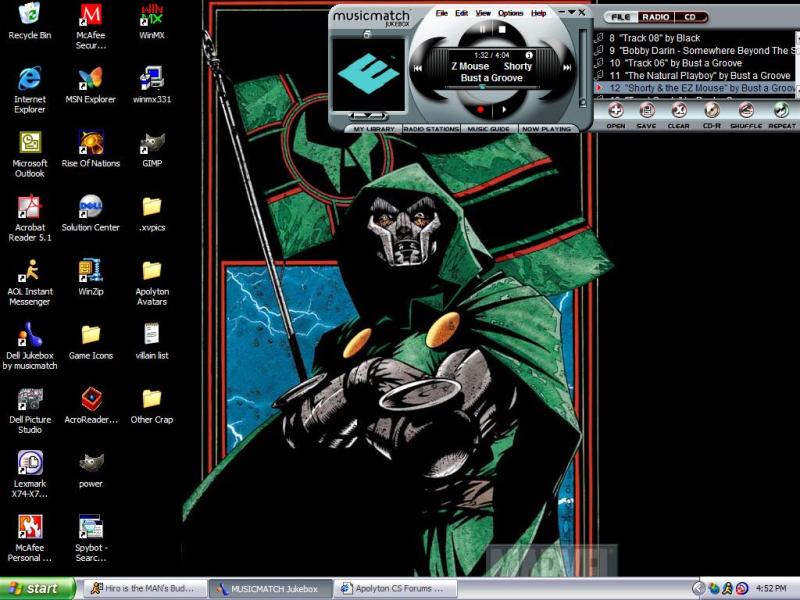The image size is (800, 600).
Task: Open the Options menu in Musicmatch
Action: pyautogui.click(x=510, y=13)
